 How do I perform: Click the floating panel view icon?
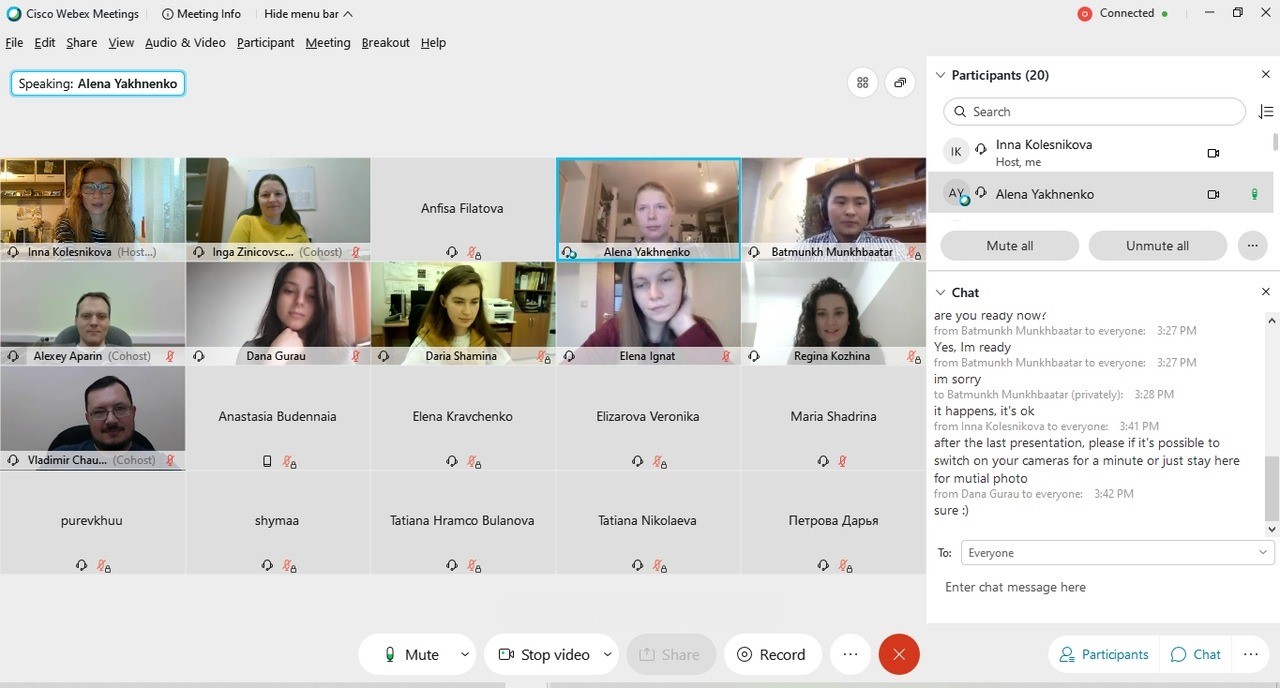900,83
